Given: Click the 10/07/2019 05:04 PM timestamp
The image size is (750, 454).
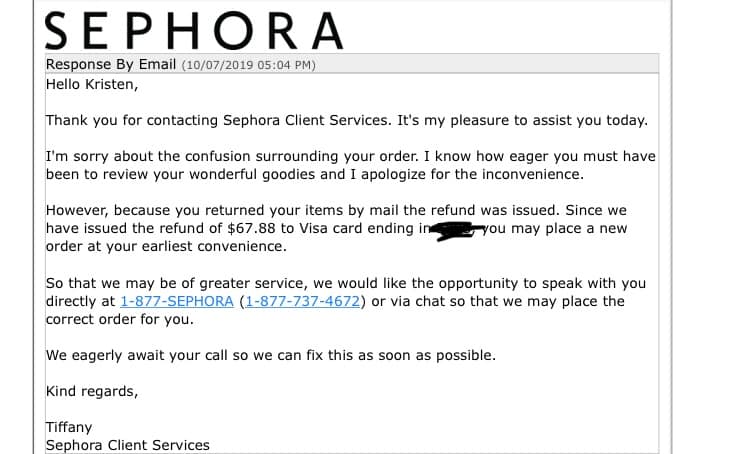Looking at the screenshot, I should pos(248,65).
